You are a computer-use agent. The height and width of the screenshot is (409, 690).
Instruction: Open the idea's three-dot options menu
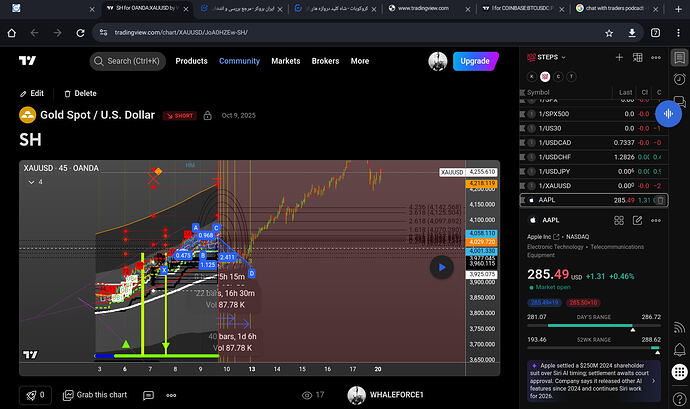pos(171,395)
